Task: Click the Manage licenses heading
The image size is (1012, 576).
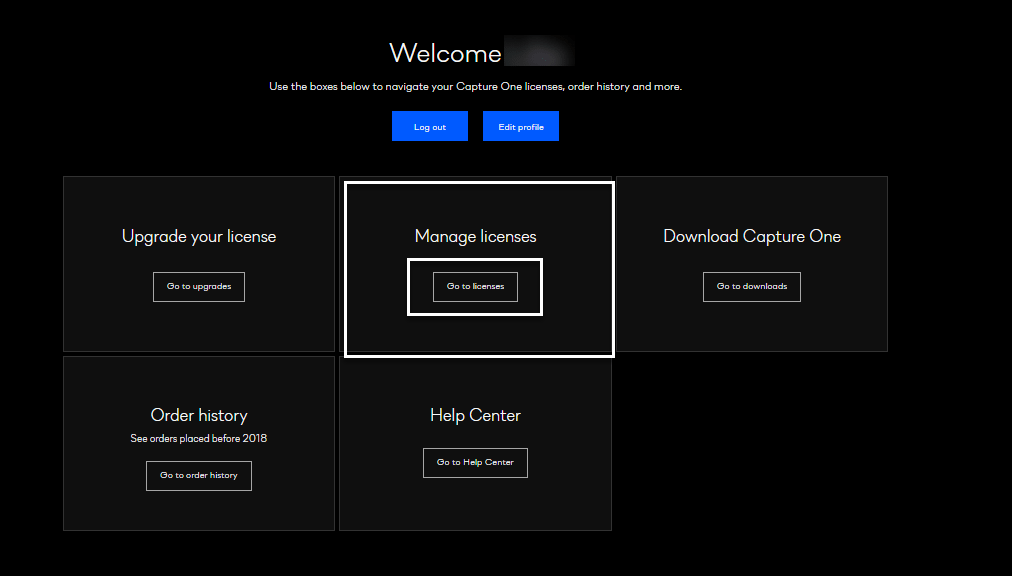Action: pyautogui.click(x=474, y=236)
